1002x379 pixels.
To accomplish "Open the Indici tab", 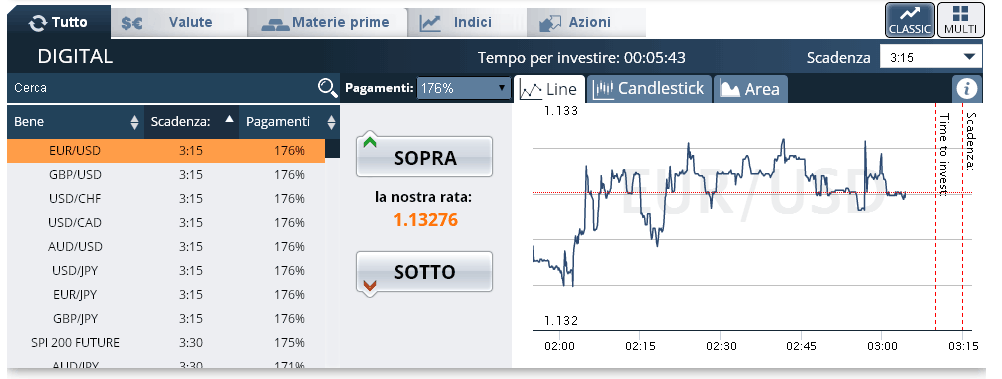I will [466, 23].
